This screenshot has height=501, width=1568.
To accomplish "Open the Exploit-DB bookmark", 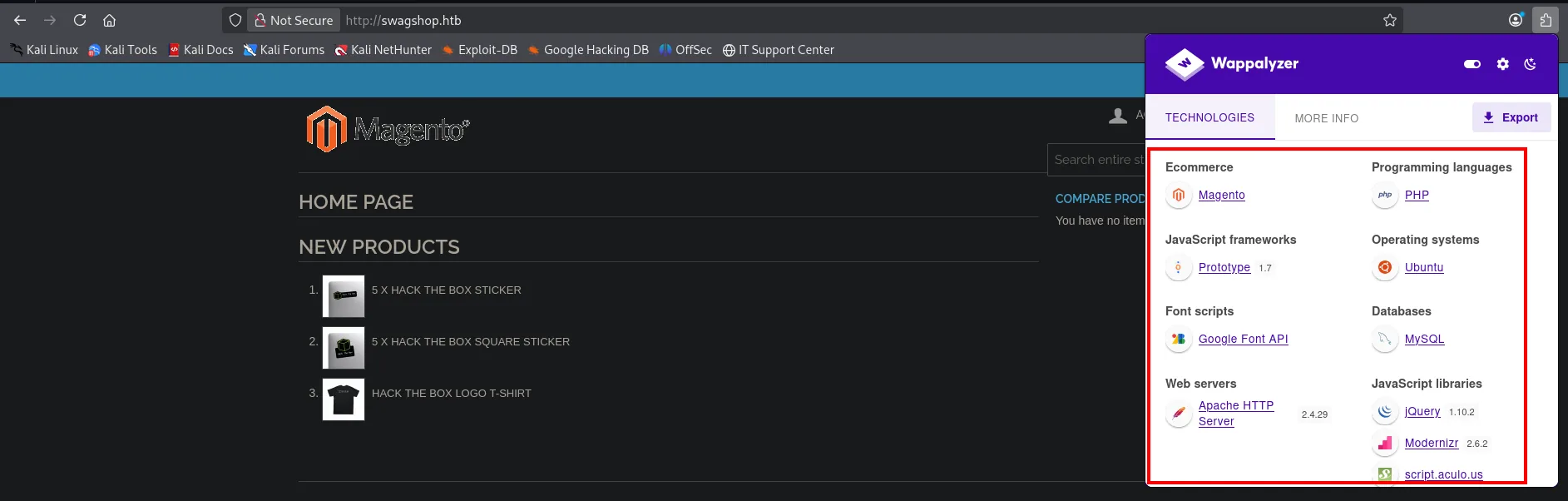I will point(479,50).
